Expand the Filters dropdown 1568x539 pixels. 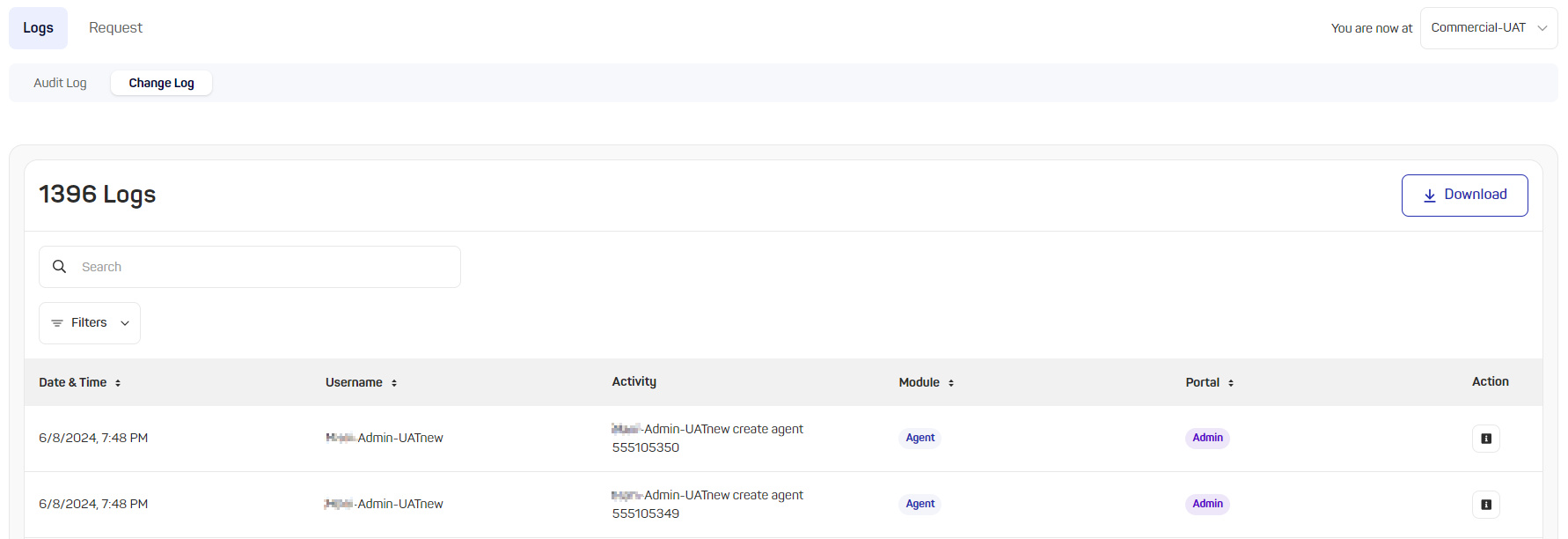(x=90, y=323)
